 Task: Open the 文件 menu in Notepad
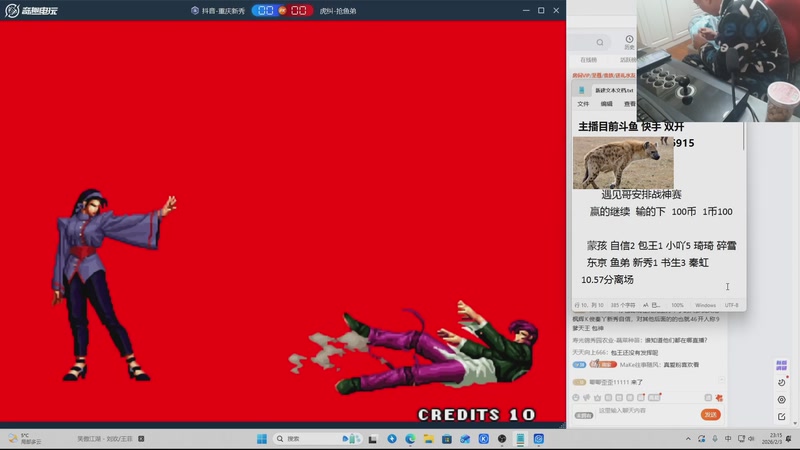[583, 104]
